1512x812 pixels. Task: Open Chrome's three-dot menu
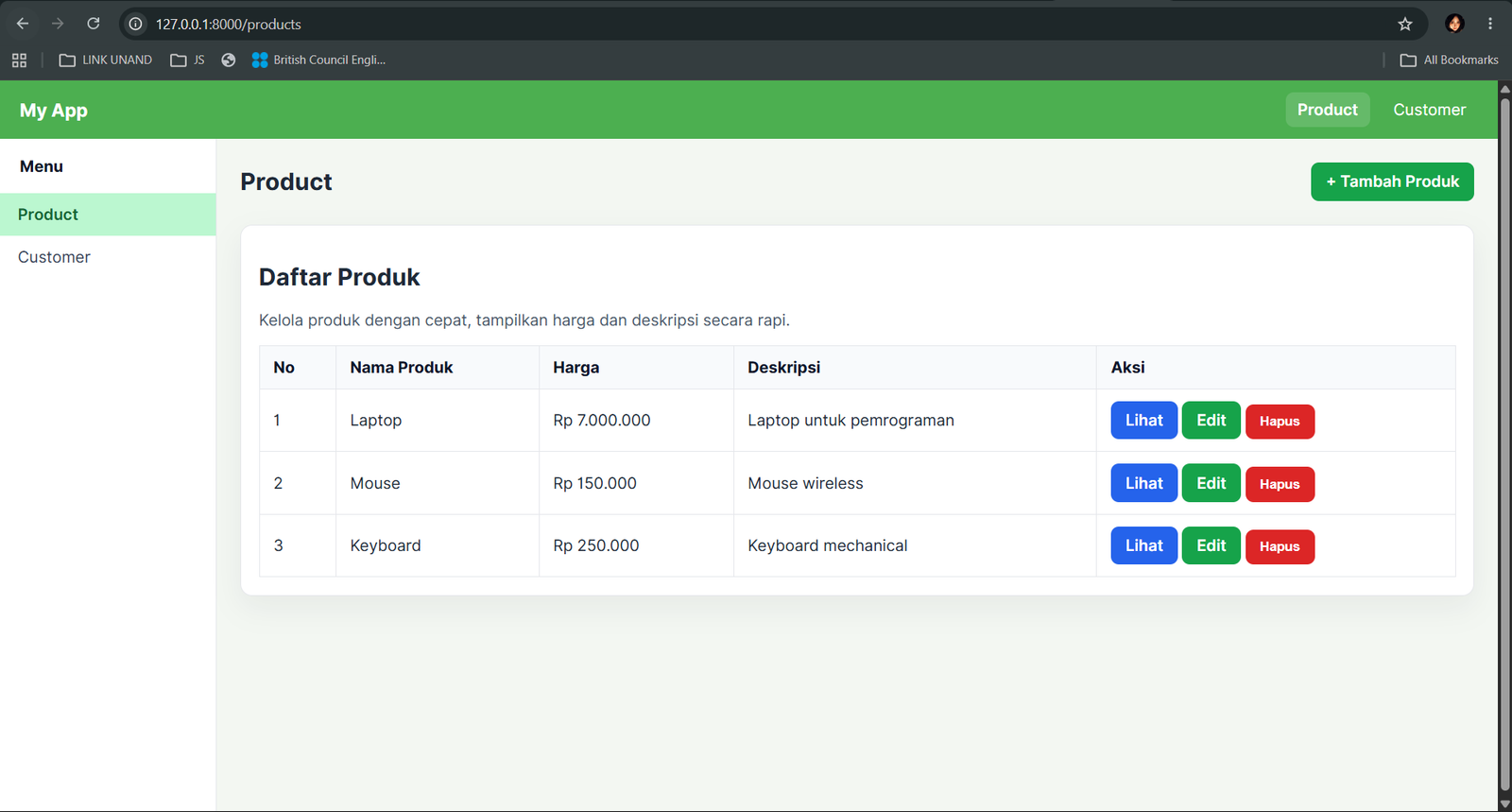[1490, 24]
